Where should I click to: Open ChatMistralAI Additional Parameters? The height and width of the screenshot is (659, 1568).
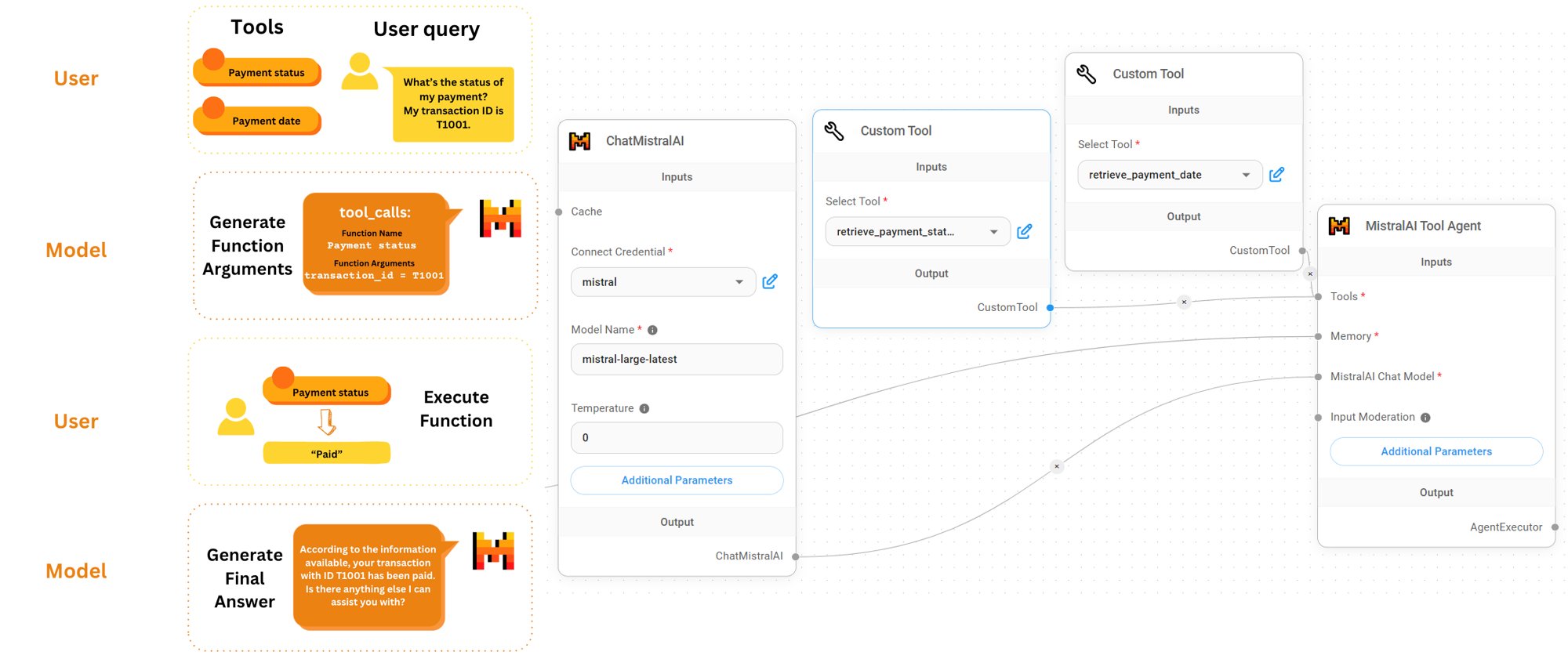tap(677, 480)
